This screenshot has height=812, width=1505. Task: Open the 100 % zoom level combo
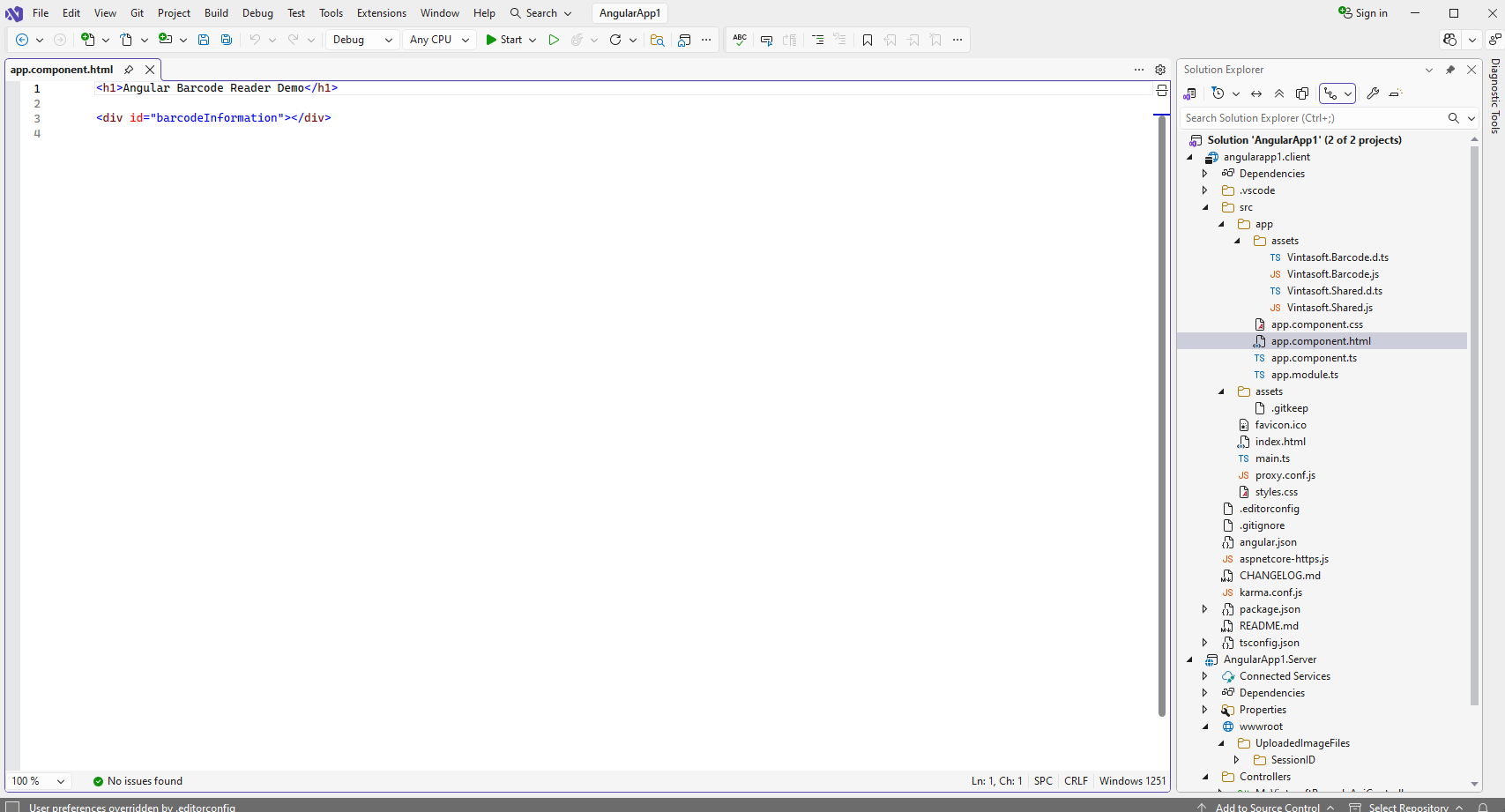tap(38, 781)
